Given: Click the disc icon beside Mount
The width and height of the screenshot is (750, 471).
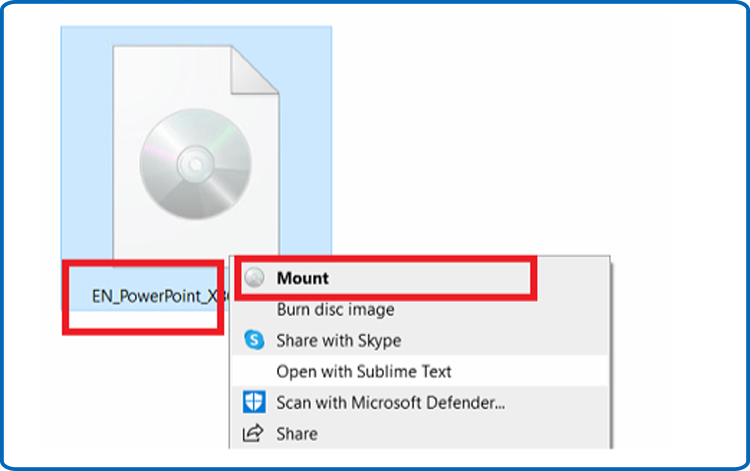Looking at the screenshot, I should coord(254,278).
